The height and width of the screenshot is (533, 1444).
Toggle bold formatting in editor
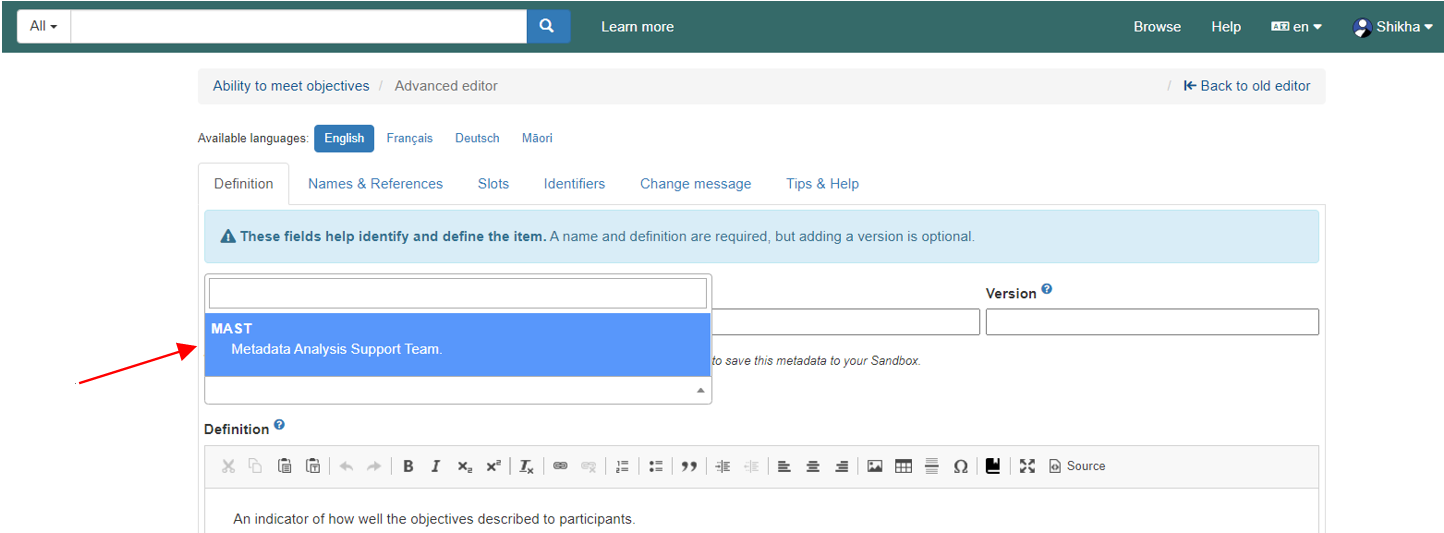coord(408,466)
